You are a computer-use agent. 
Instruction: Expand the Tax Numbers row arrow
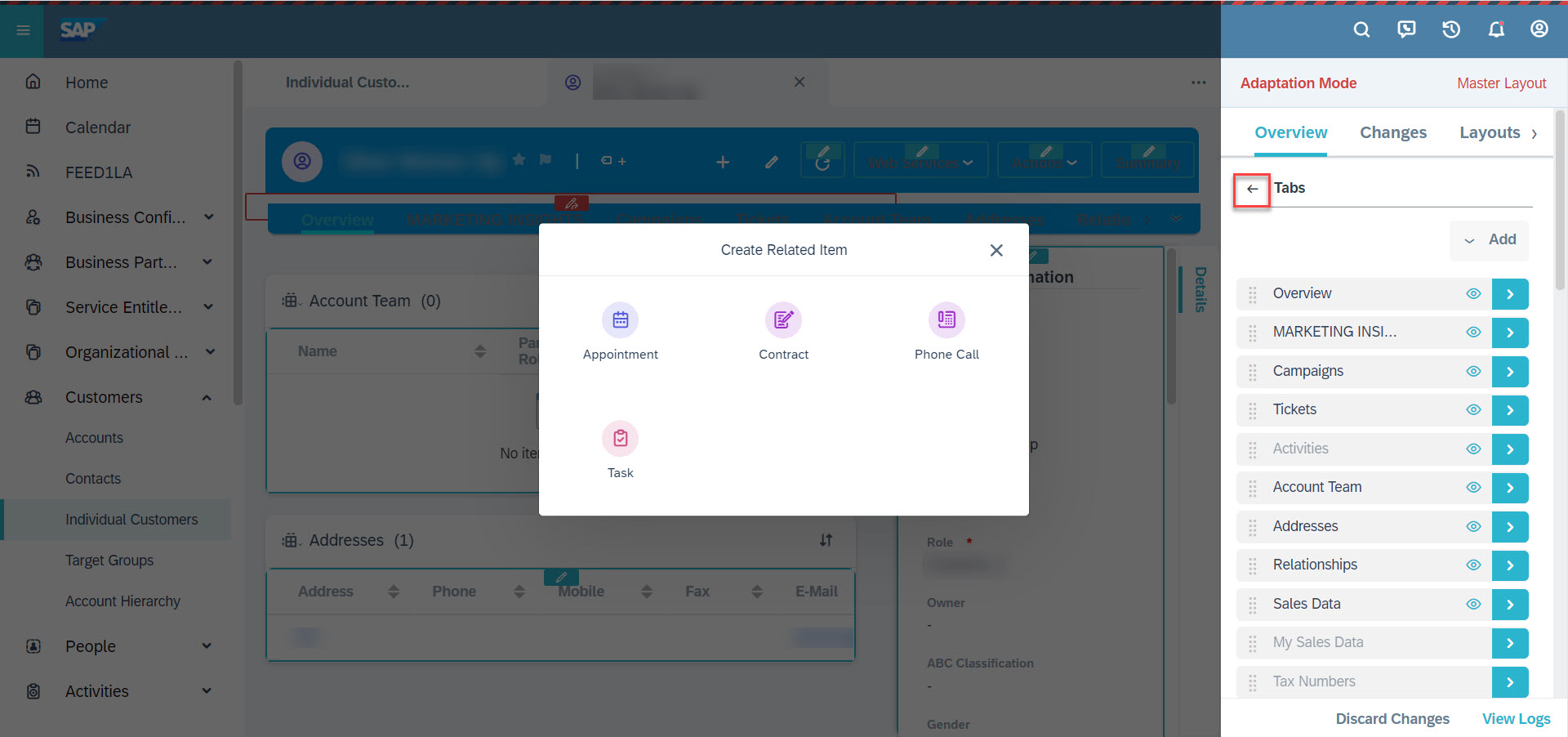(x=1510, y=682)
